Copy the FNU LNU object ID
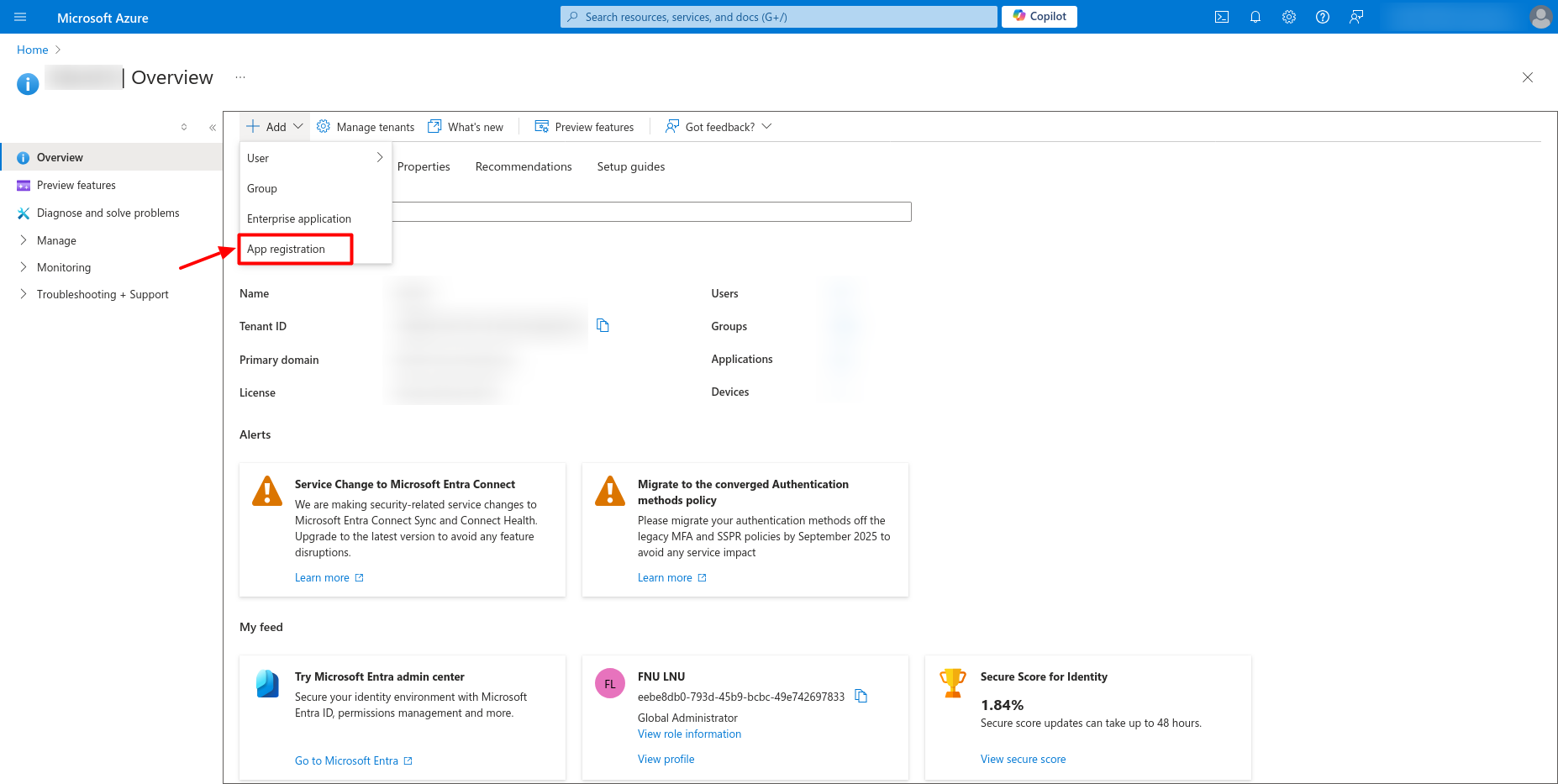 point(861,696)
